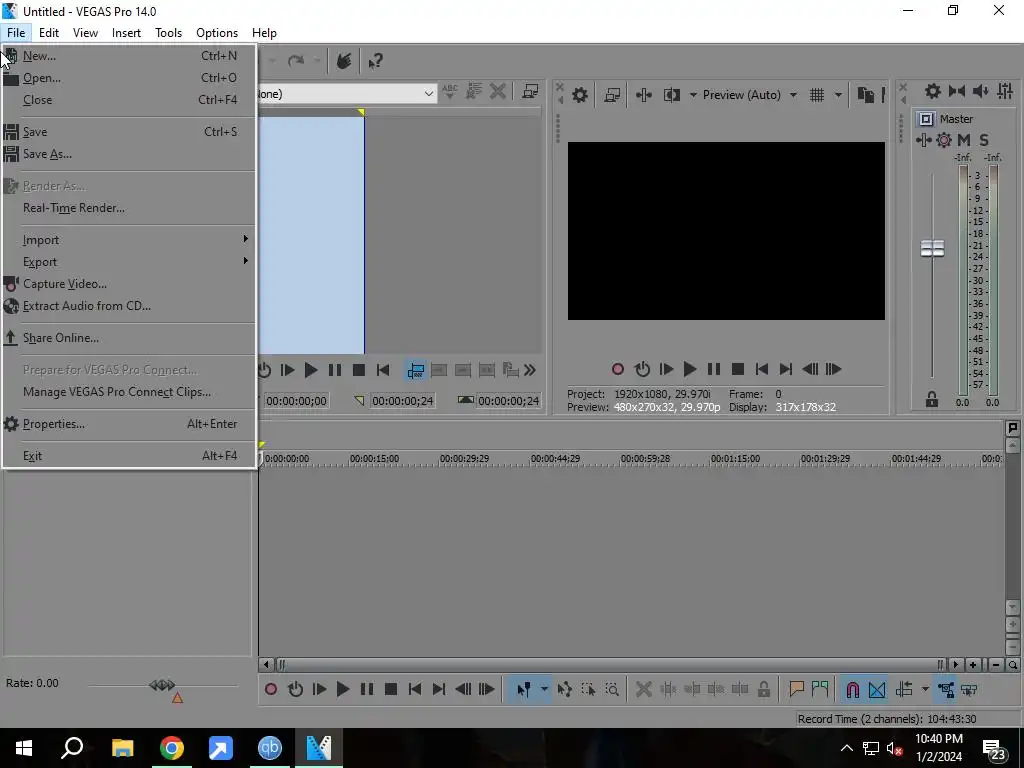Go to end in preview transport
1024x768 pixels.
[x=786, y=370]
